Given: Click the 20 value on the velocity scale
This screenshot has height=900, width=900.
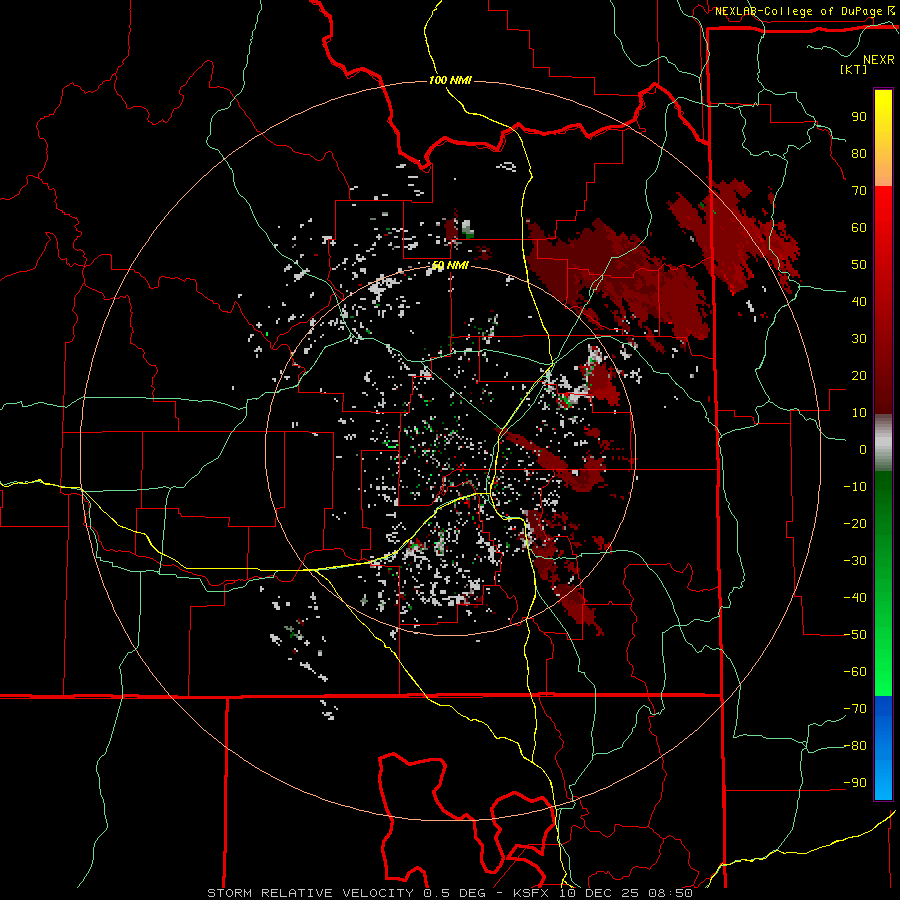Looking at the screenshot, I should pyautogui.click(x=859, y=376).
